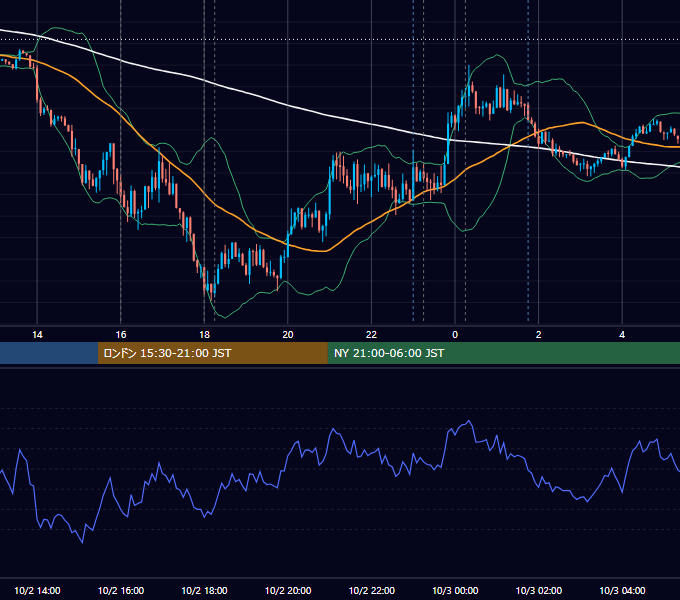
Task: Click the 10/3 00:00 date label
Action: click(x=455, y=590)
